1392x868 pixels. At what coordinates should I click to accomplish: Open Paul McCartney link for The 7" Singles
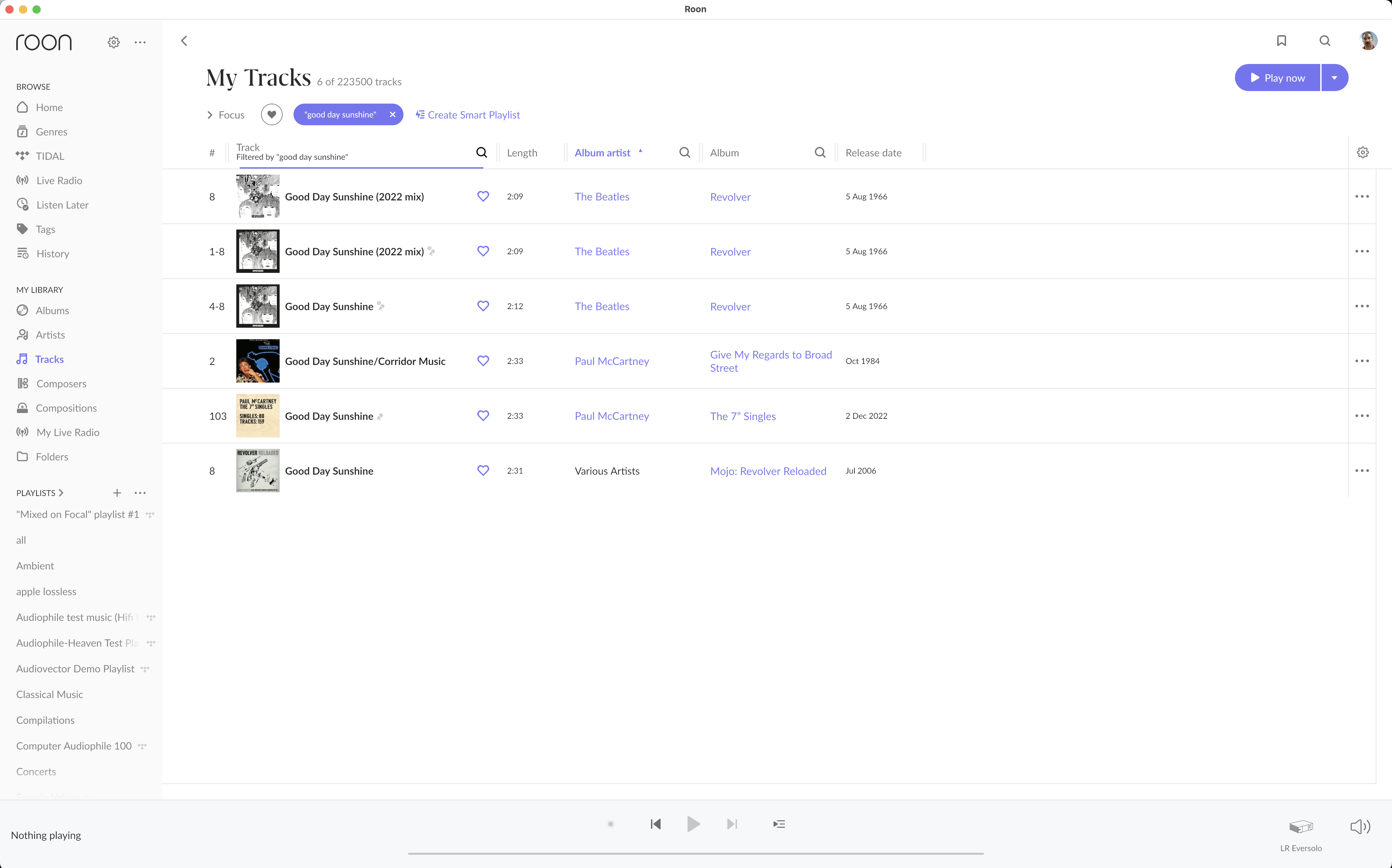pos(612,416)
